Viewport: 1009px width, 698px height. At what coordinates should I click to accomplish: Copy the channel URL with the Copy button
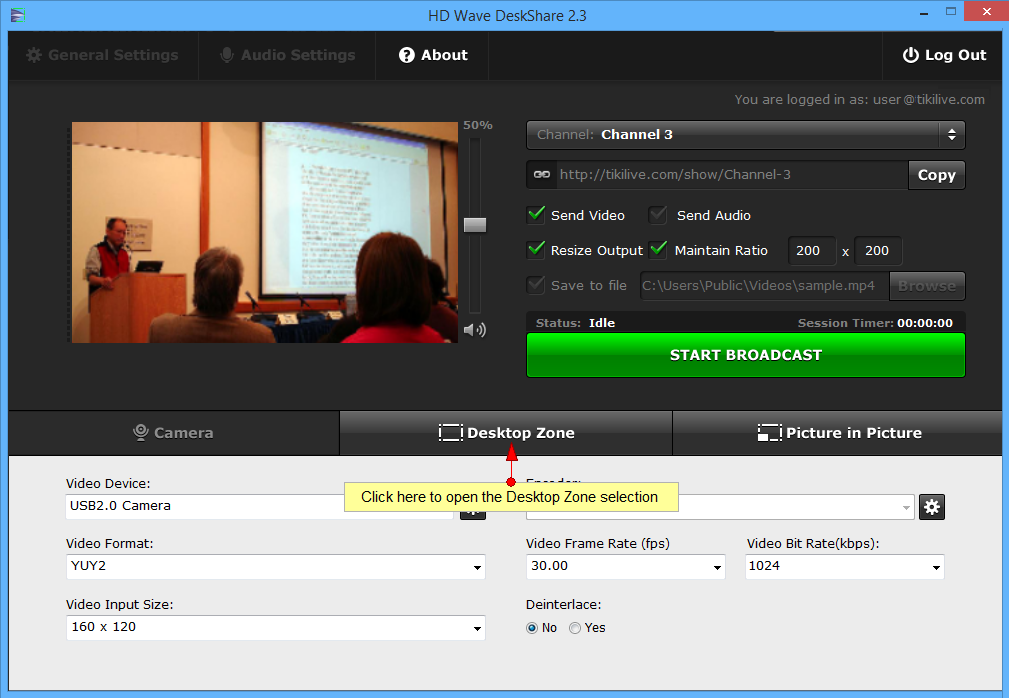[x=937, y=175]
